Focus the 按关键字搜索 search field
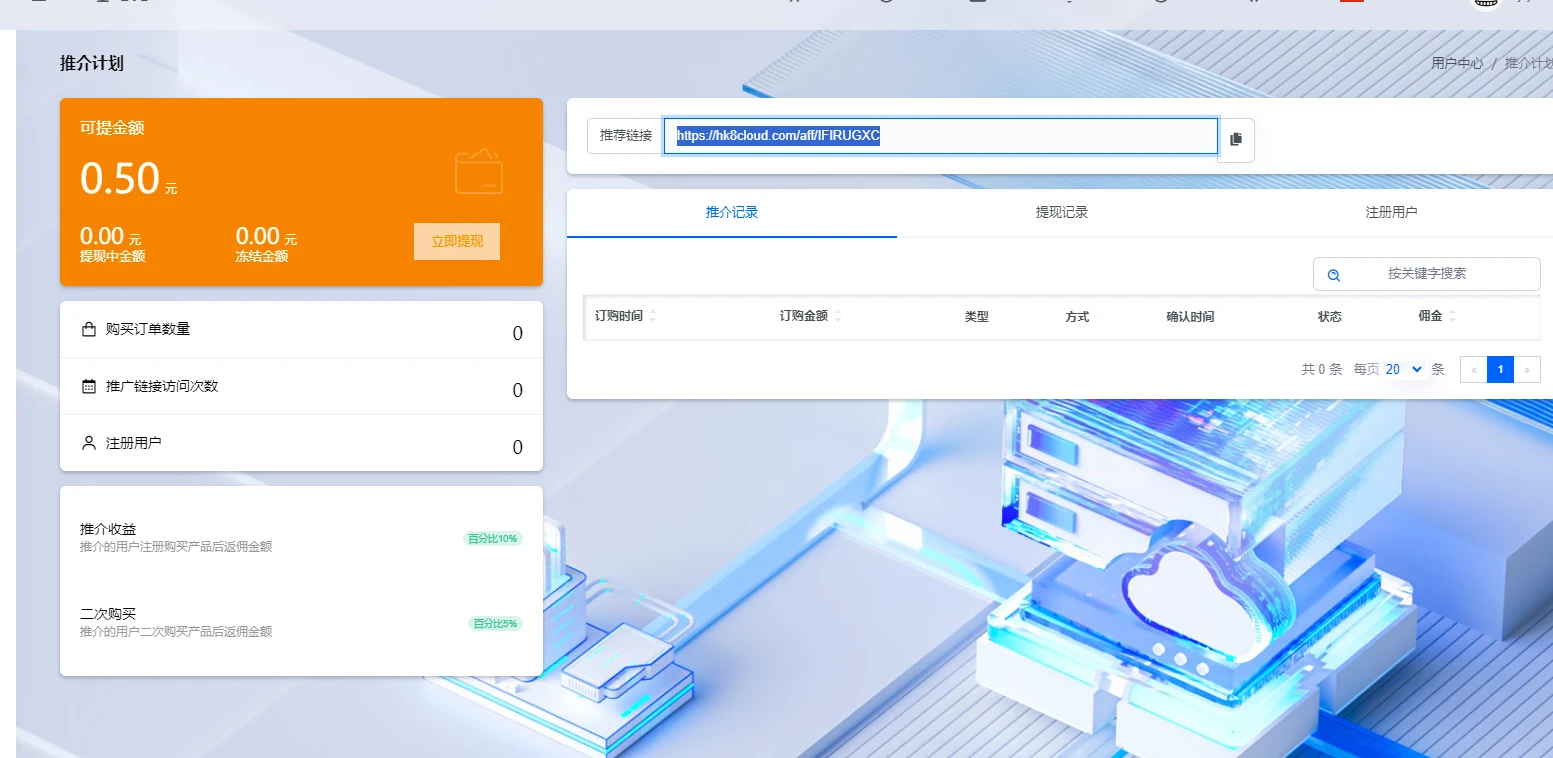 pos(1436,274)
